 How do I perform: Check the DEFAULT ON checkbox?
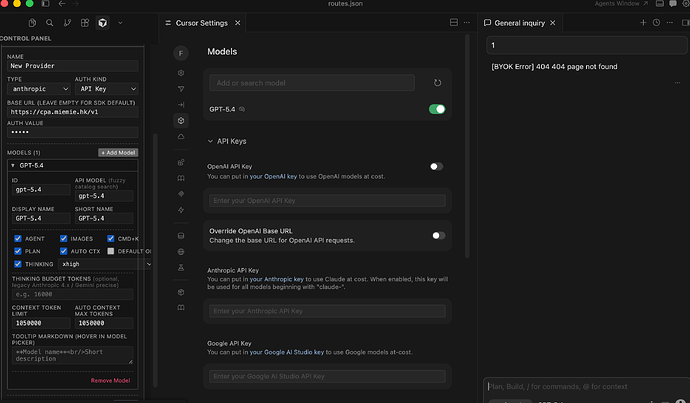click(x=110, y=251)
